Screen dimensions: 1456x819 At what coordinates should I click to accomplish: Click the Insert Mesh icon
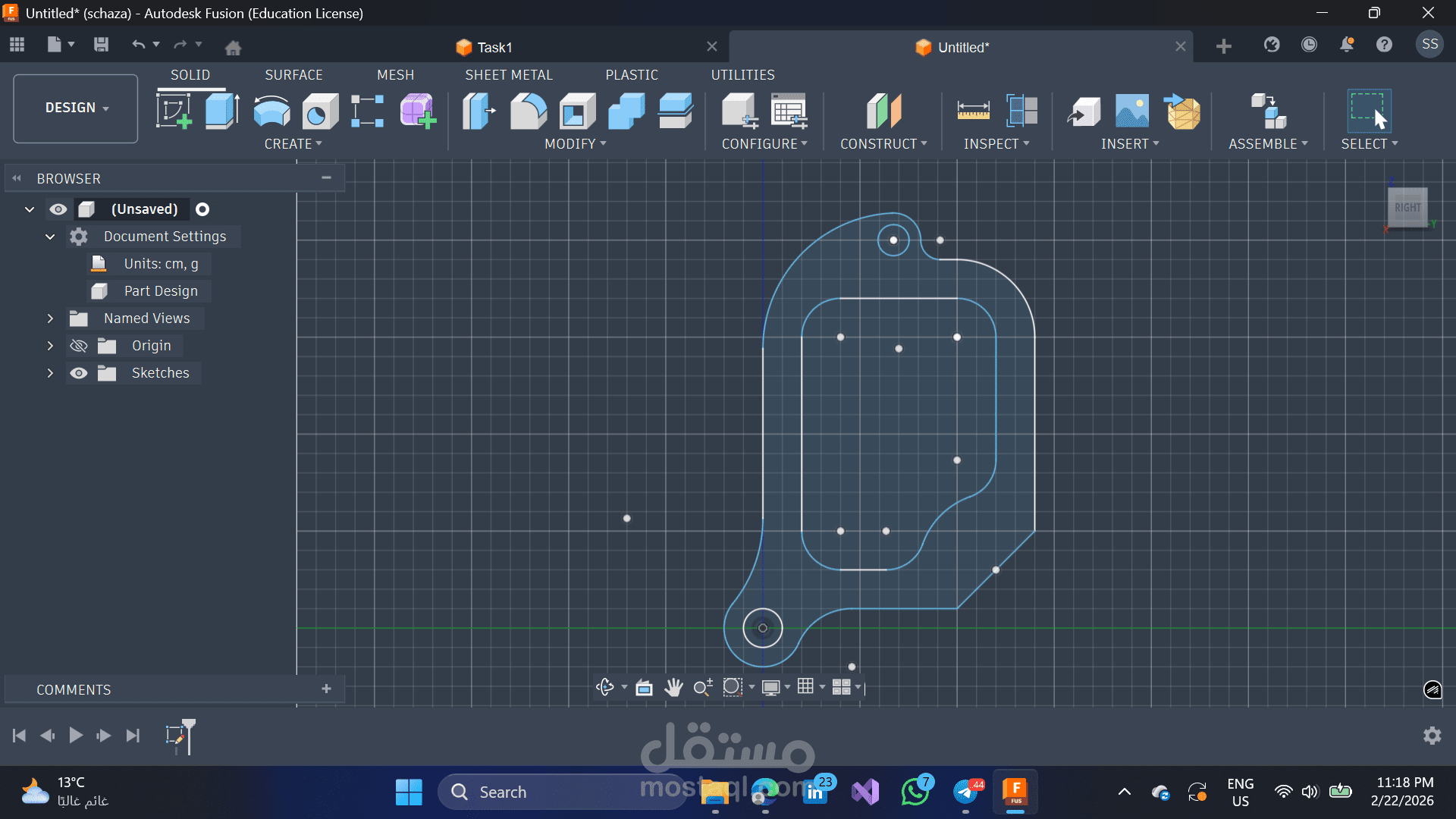(x=1182, y=111)
